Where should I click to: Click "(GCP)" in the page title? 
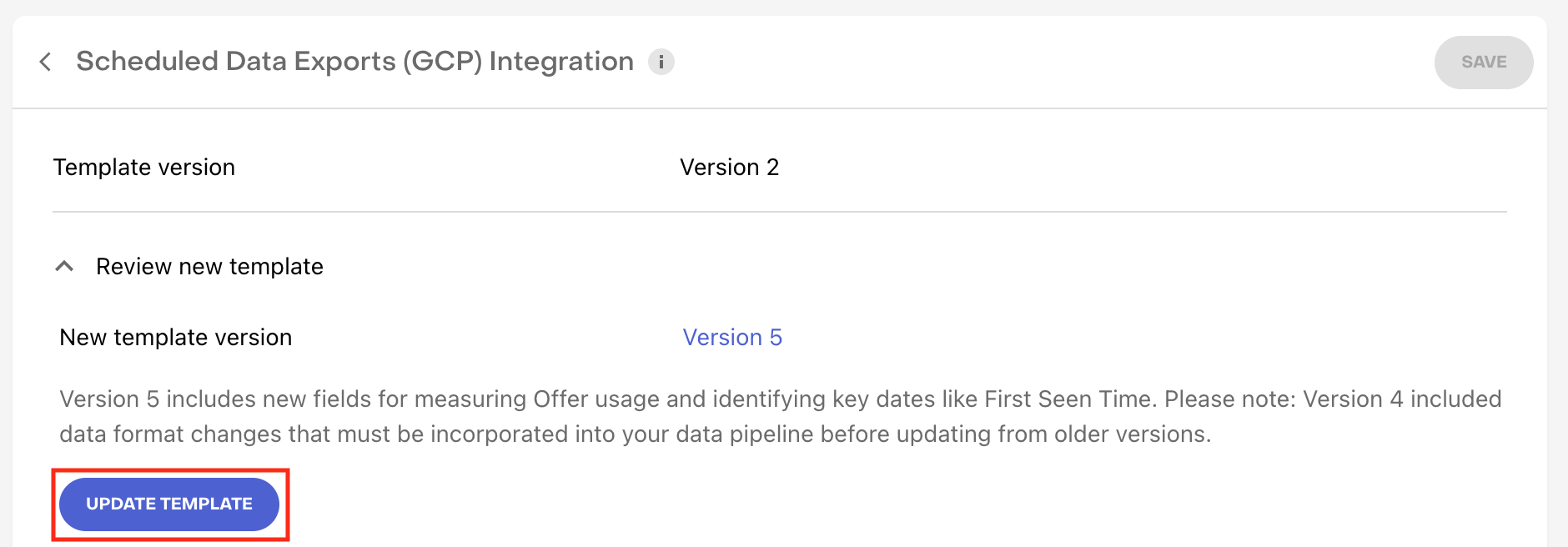(x=443, y=62)
